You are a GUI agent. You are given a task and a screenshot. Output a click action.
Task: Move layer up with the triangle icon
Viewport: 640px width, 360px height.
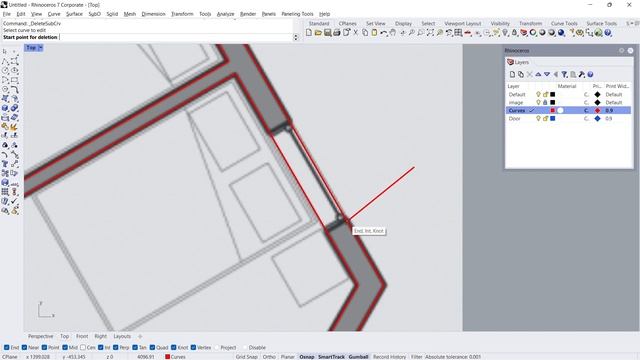coord(538,74)
